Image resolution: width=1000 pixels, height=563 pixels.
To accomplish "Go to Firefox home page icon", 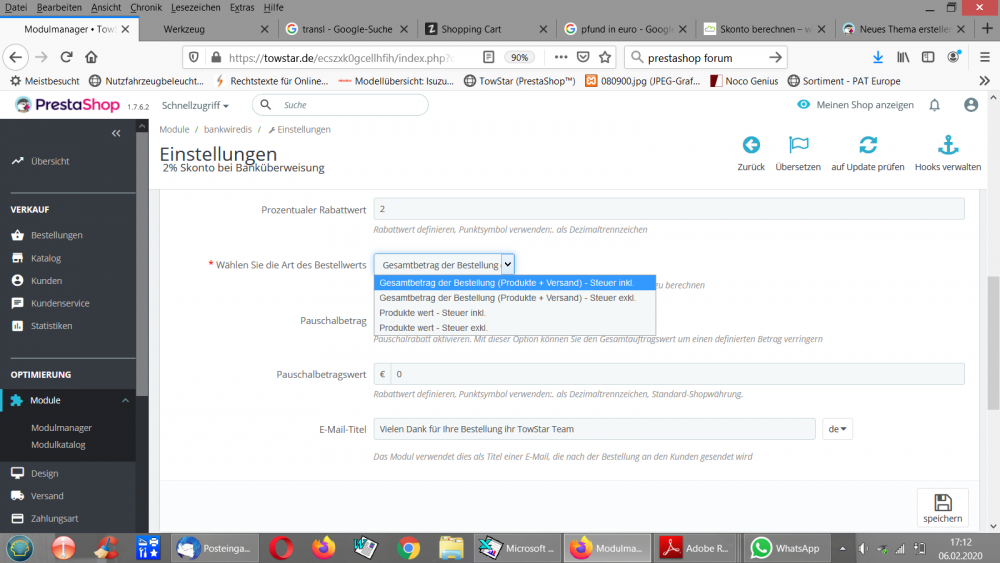I will tap(91, 57).
